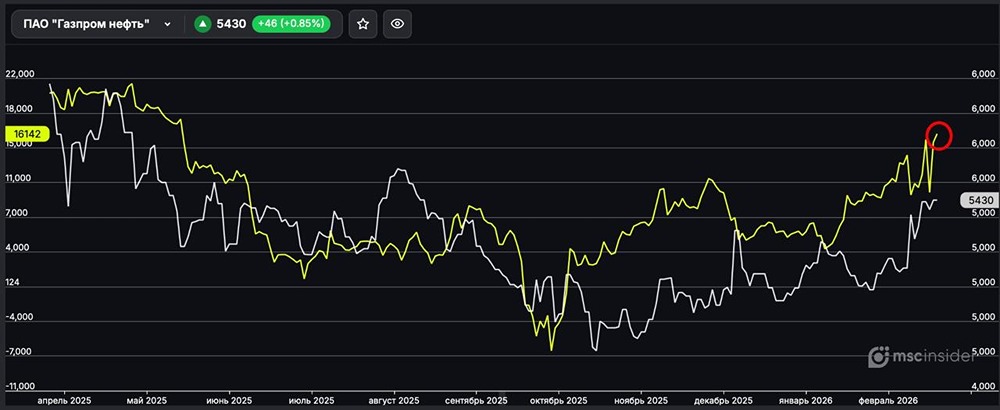Viewport: 1000px width, 410px height.
Task: Click the 22,000 left axis label
Action: point(20,75)
